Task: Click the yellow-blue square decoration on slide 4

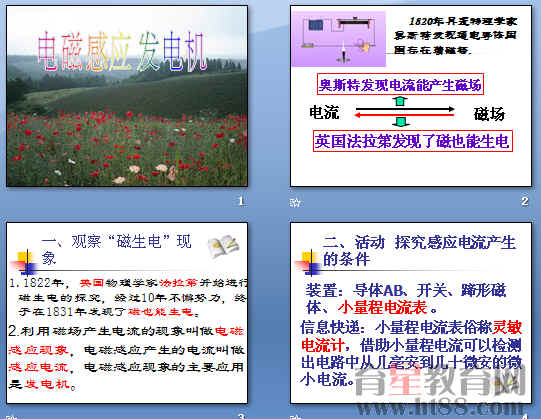Action: (x=310, y=263)
